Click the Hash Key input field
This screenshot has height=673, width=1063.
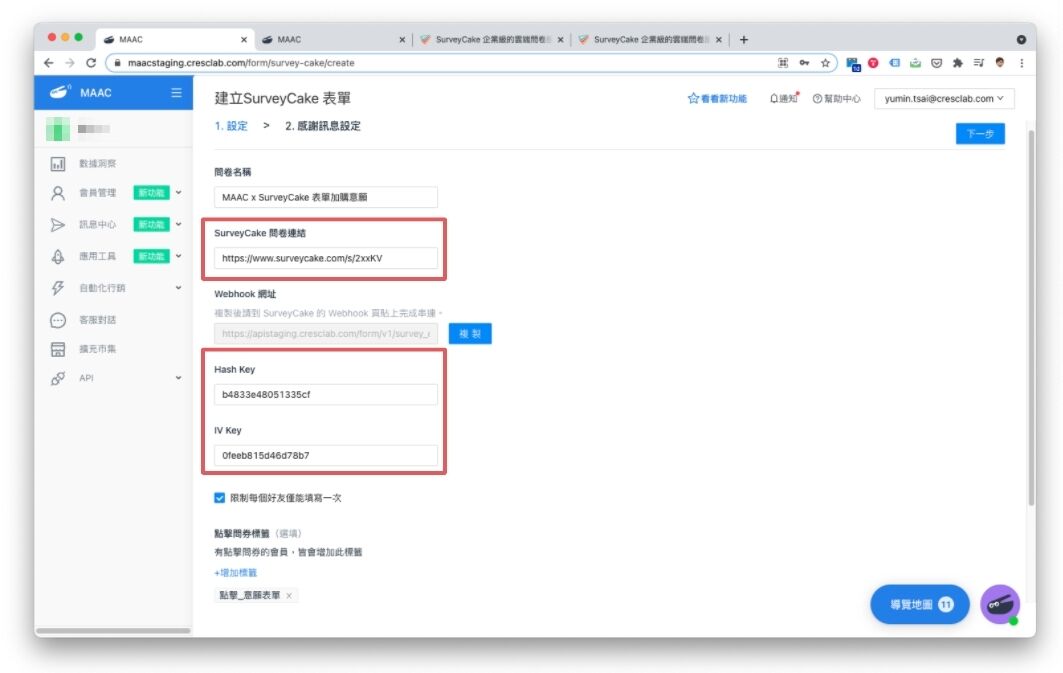pos(326,394)
